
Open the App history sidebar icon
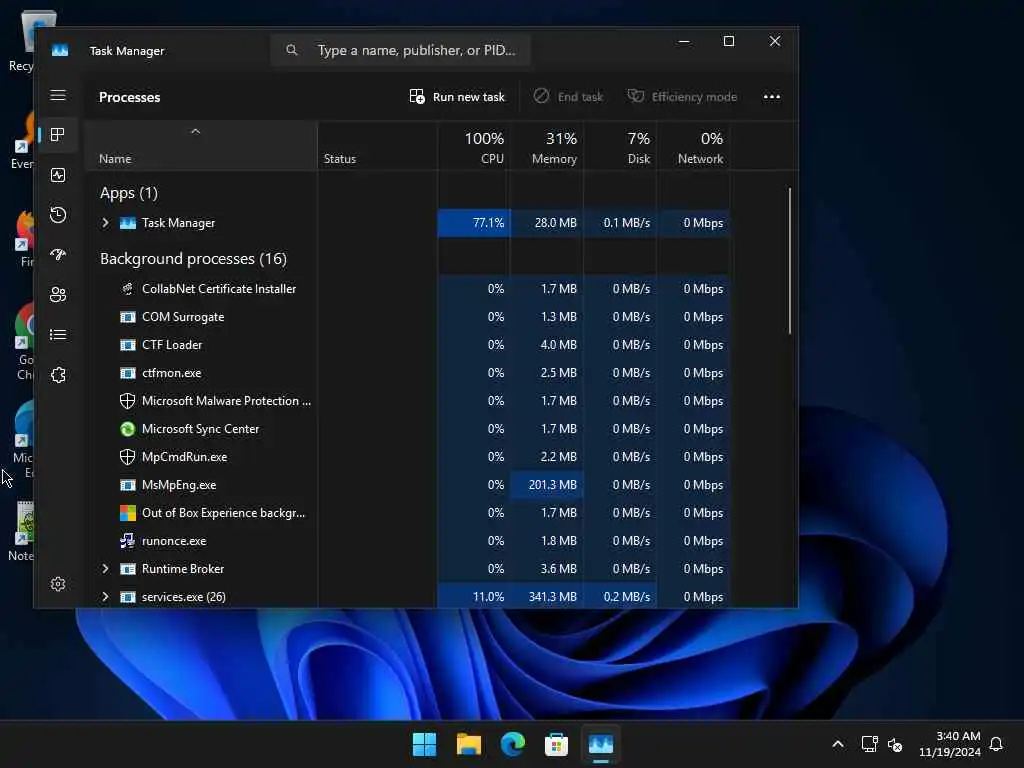(x=58, y=215)
